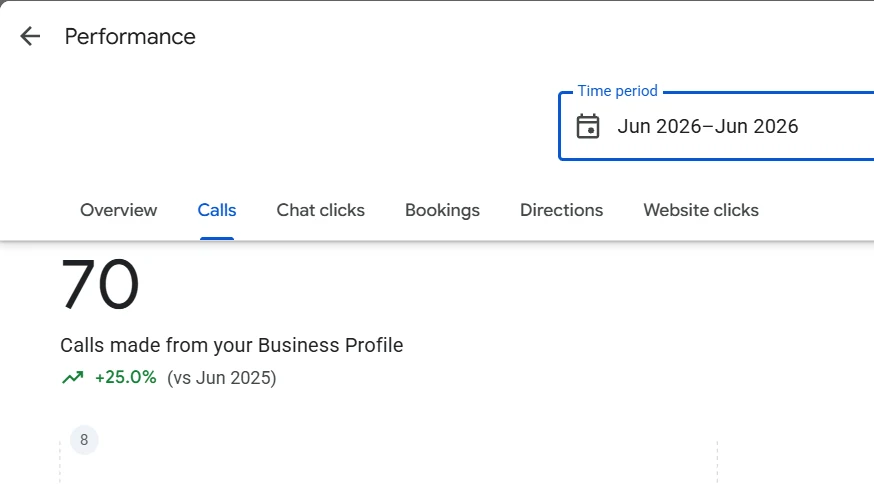Select the Calls tab
Viewport: 874px width, 486px height.
217,210
